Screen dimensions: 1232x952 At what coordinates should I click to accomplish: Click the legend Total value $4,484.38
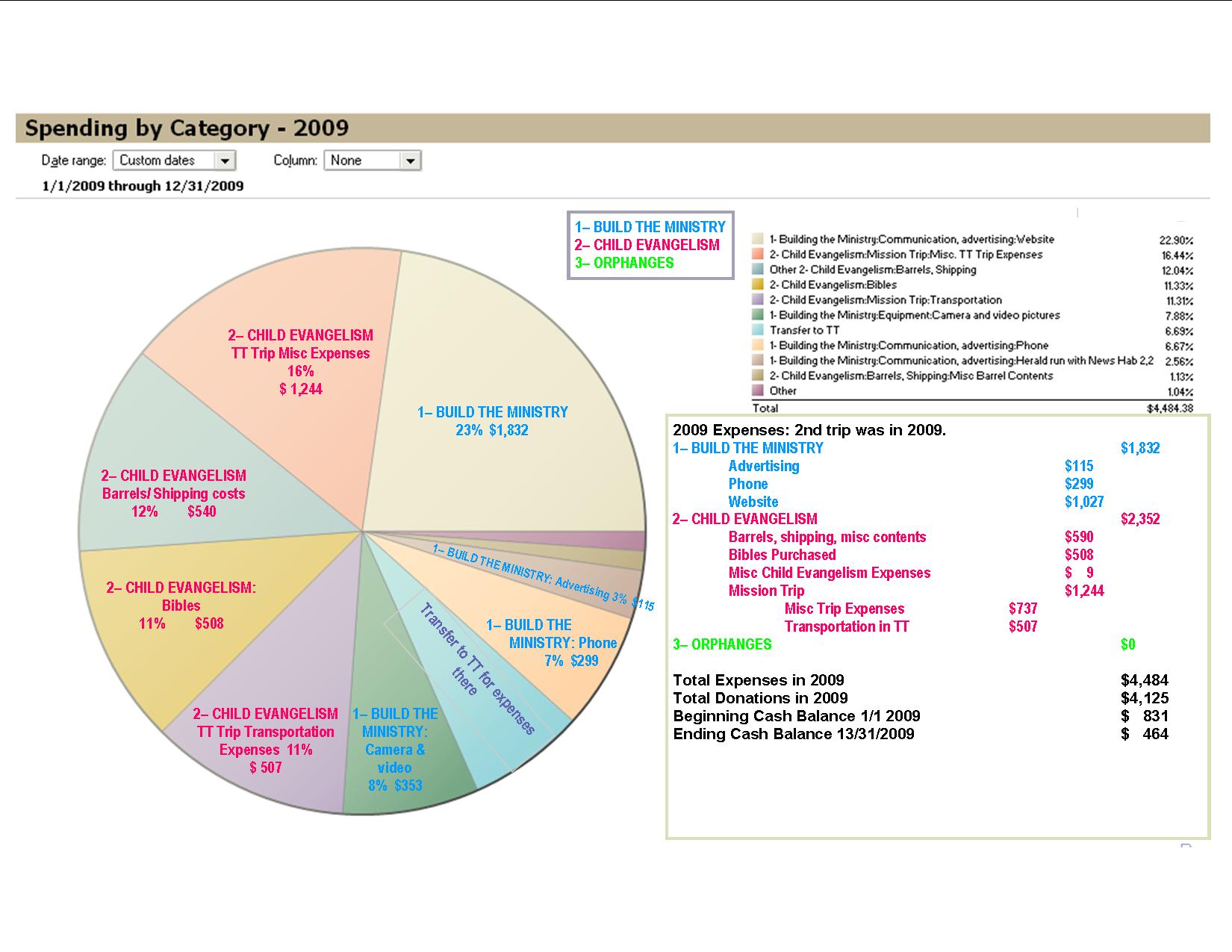click(1169, 408)
